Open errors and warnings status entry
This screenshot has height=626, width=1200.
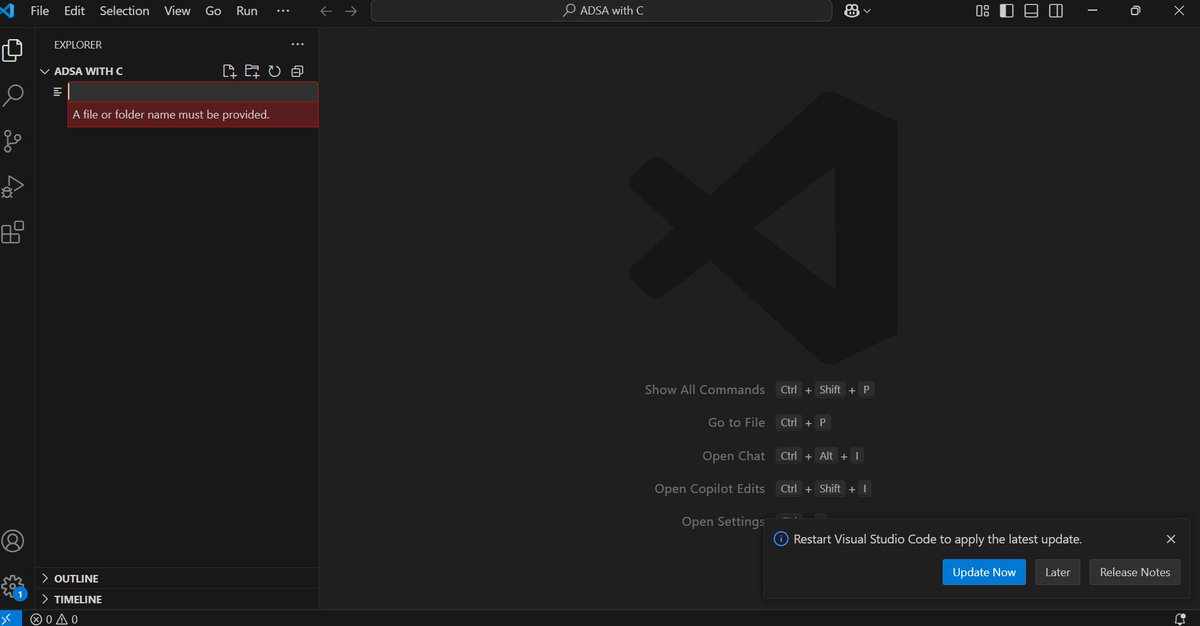click(x=54, y=619)
